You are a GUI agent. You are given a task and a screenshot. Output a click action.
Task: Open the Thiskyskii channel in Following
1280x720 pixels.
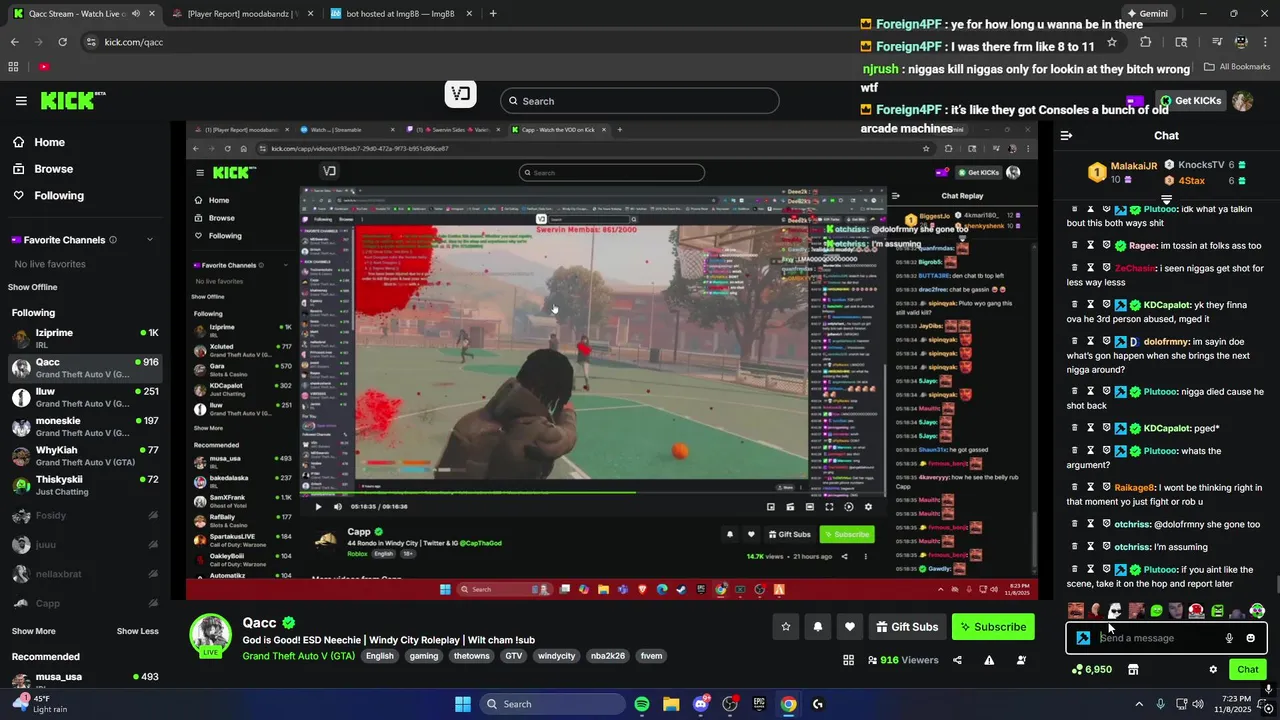[x=85, y=485]
